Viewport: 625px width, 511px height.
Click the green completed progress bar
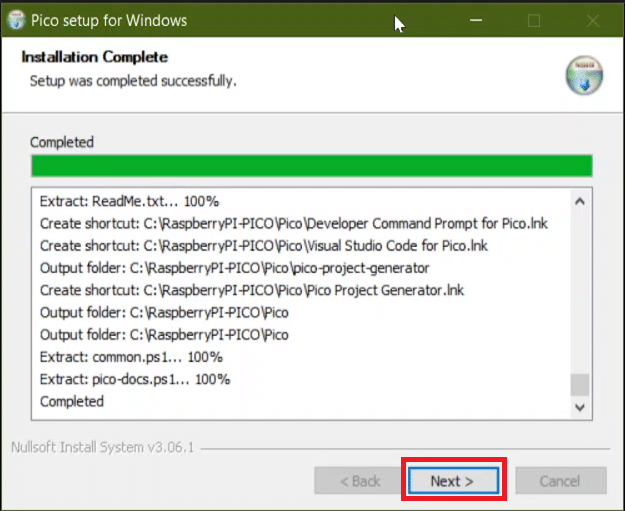pyautogui.click(x=312, y=166)
